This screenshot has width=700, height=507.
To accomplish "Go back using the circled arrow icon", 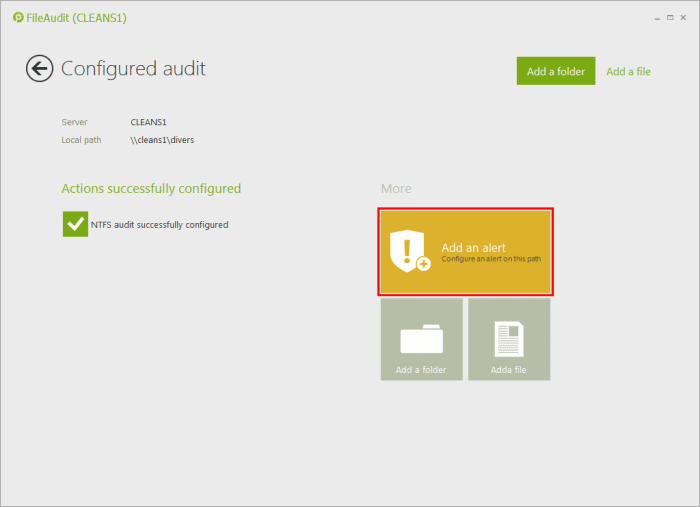I will point(39,69).
